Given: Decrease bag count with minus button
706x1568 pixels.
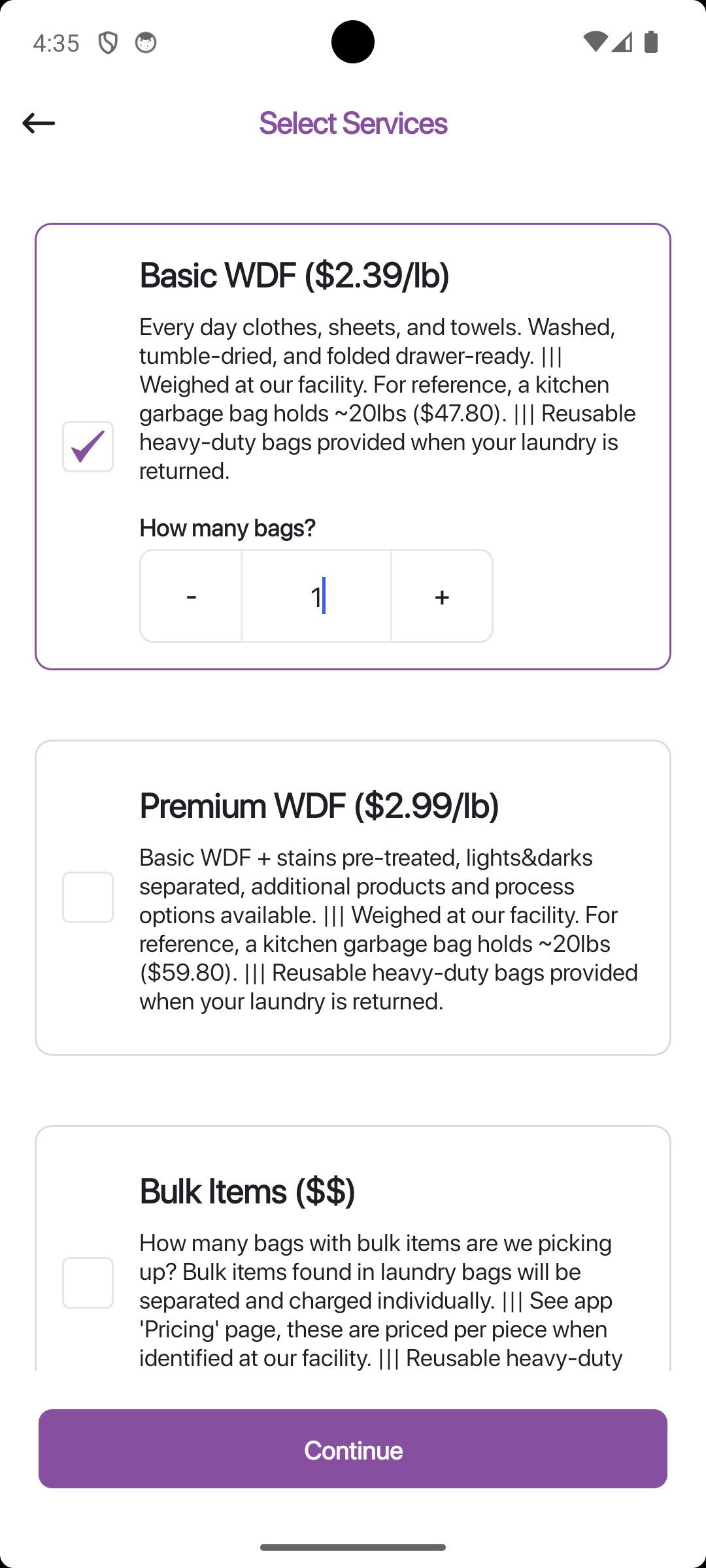Looking at the screenshot, I should click(x=191, y=596).
